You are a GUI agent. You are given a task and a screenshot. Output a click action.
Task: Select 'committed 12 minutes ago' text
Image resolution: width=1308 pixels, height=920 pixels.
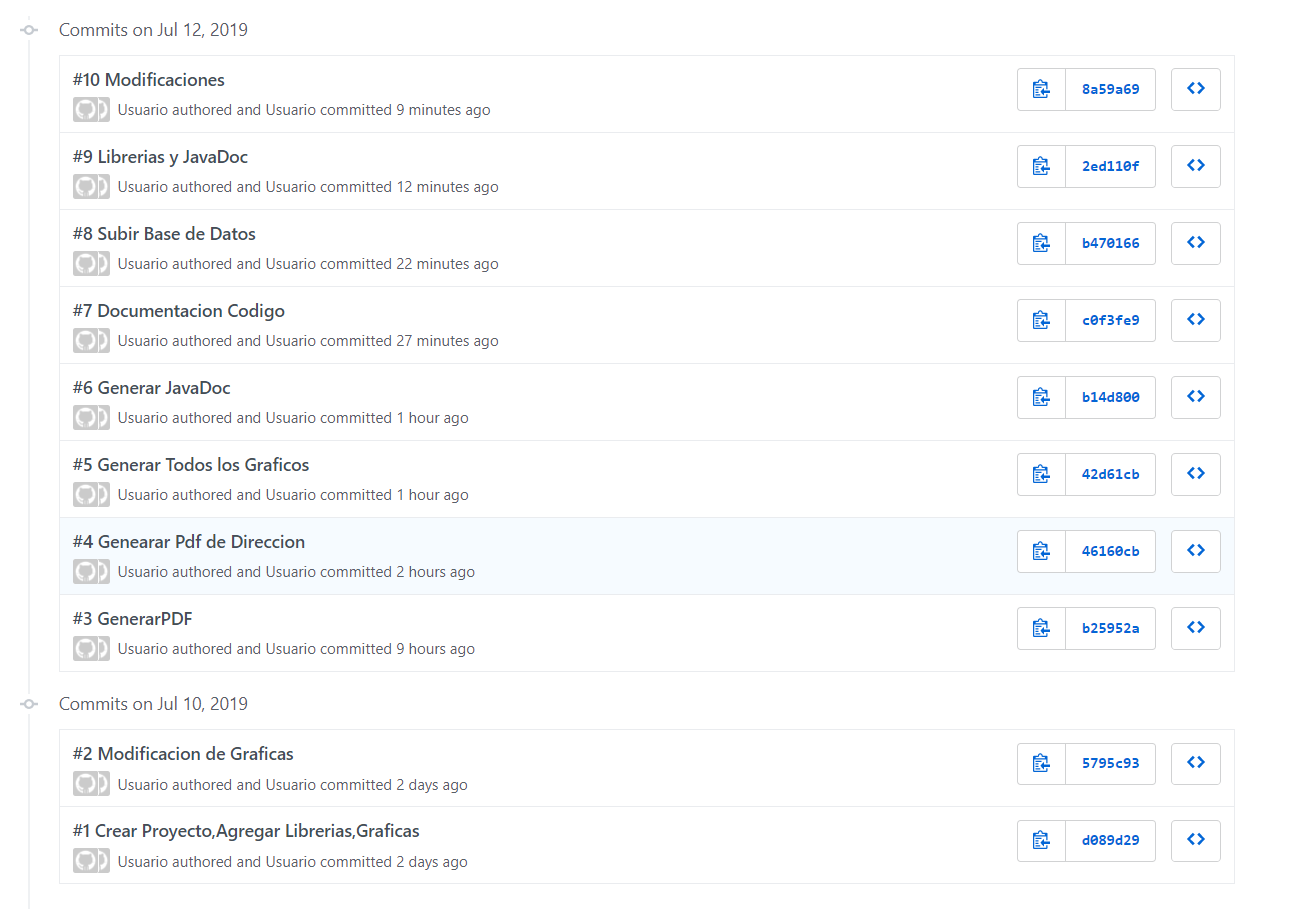pyautogui.click(x=409, y=187)
